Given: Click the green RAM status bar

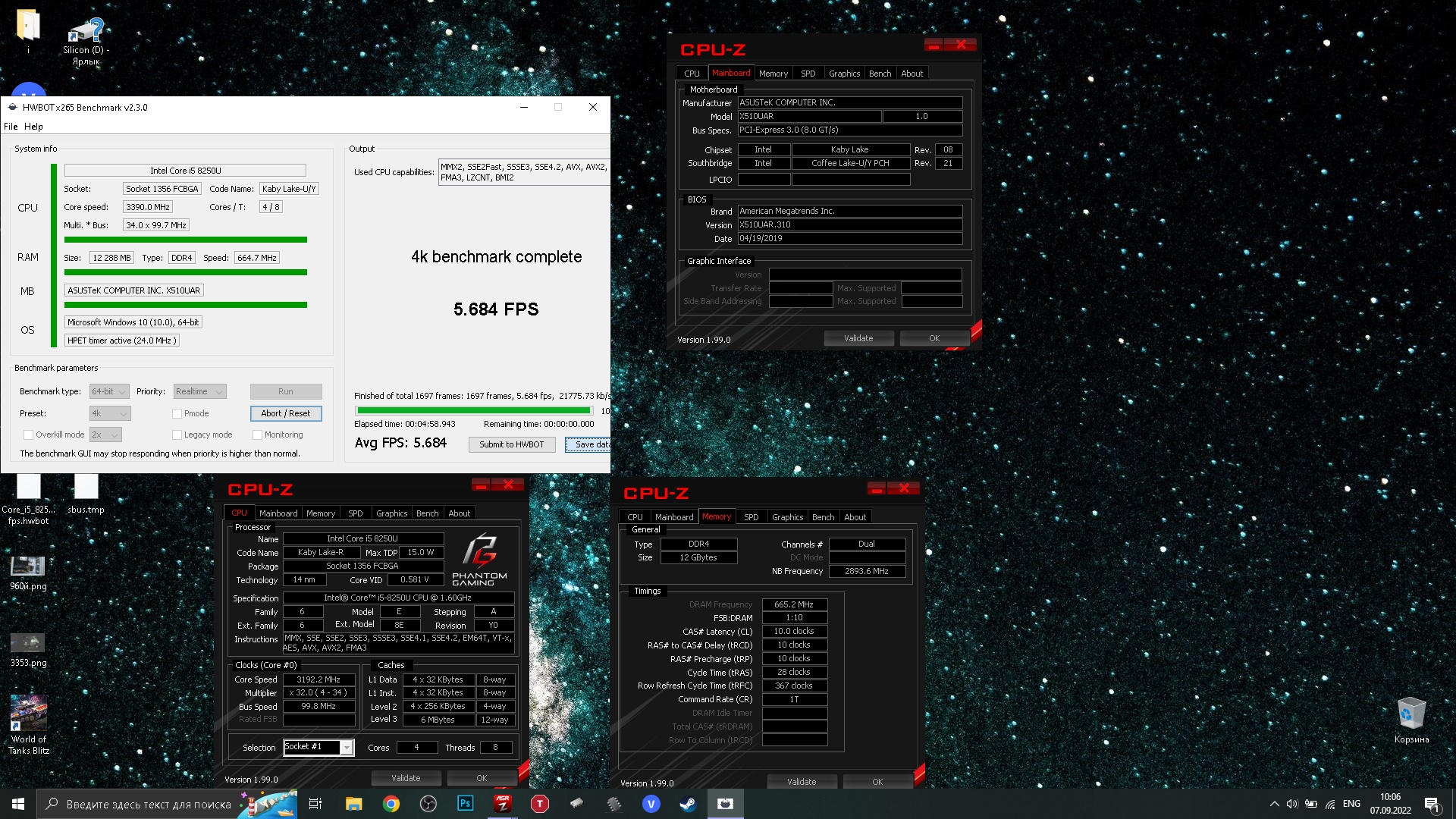Looking at the screenshot, I should 186,272.
